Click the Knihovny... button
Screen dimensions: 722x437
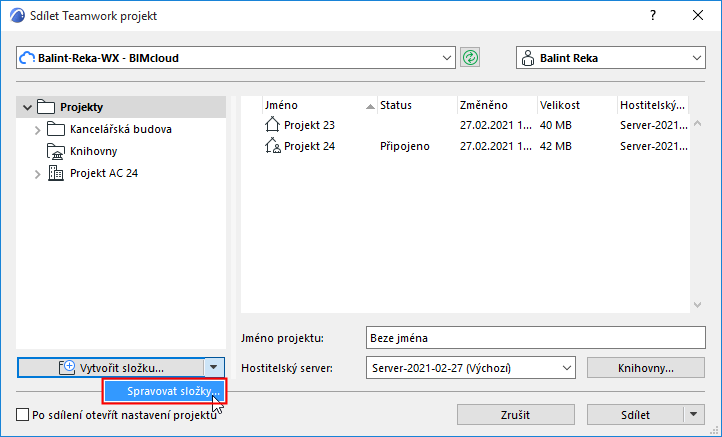[x=646, y=368]
